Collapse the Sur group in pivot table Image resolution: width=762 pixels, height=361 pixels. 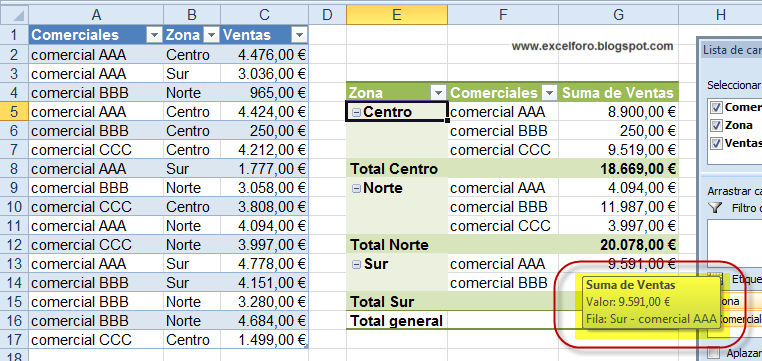tap(356, 264)
